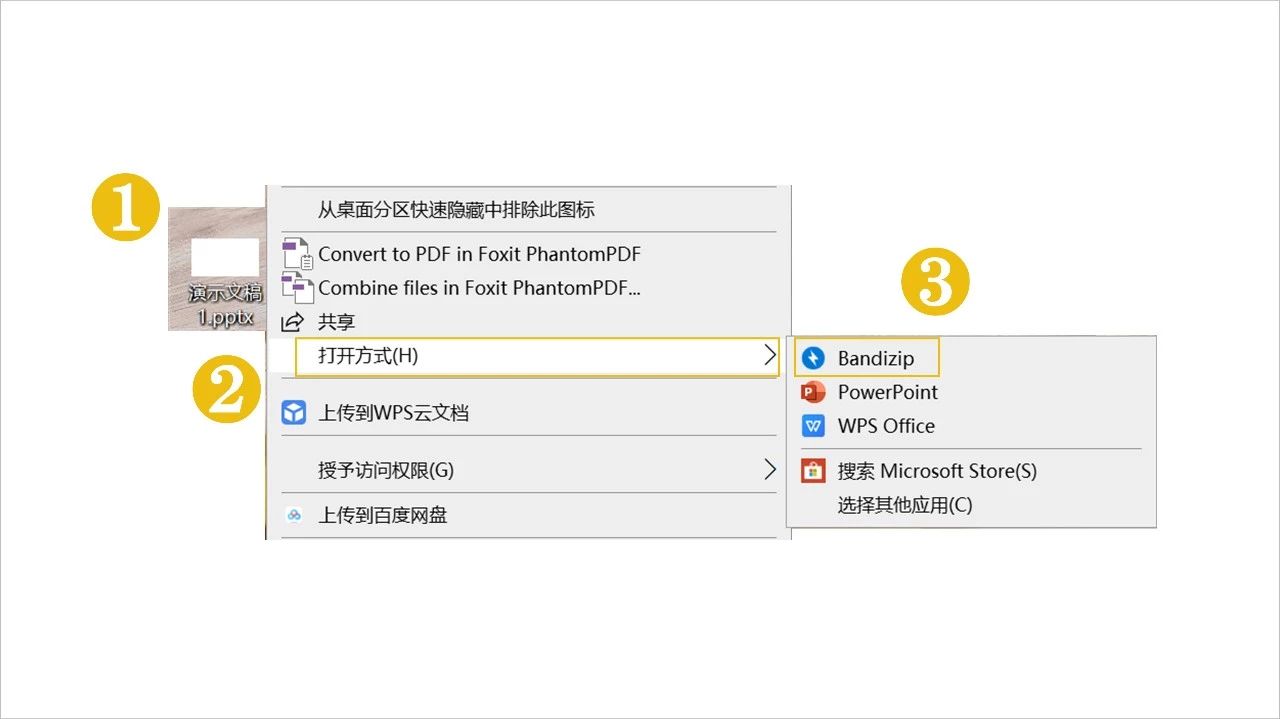Click the 百度网盘 cloud icon
This screenshot has width=1280, height=719.
(x=294, y=515)
